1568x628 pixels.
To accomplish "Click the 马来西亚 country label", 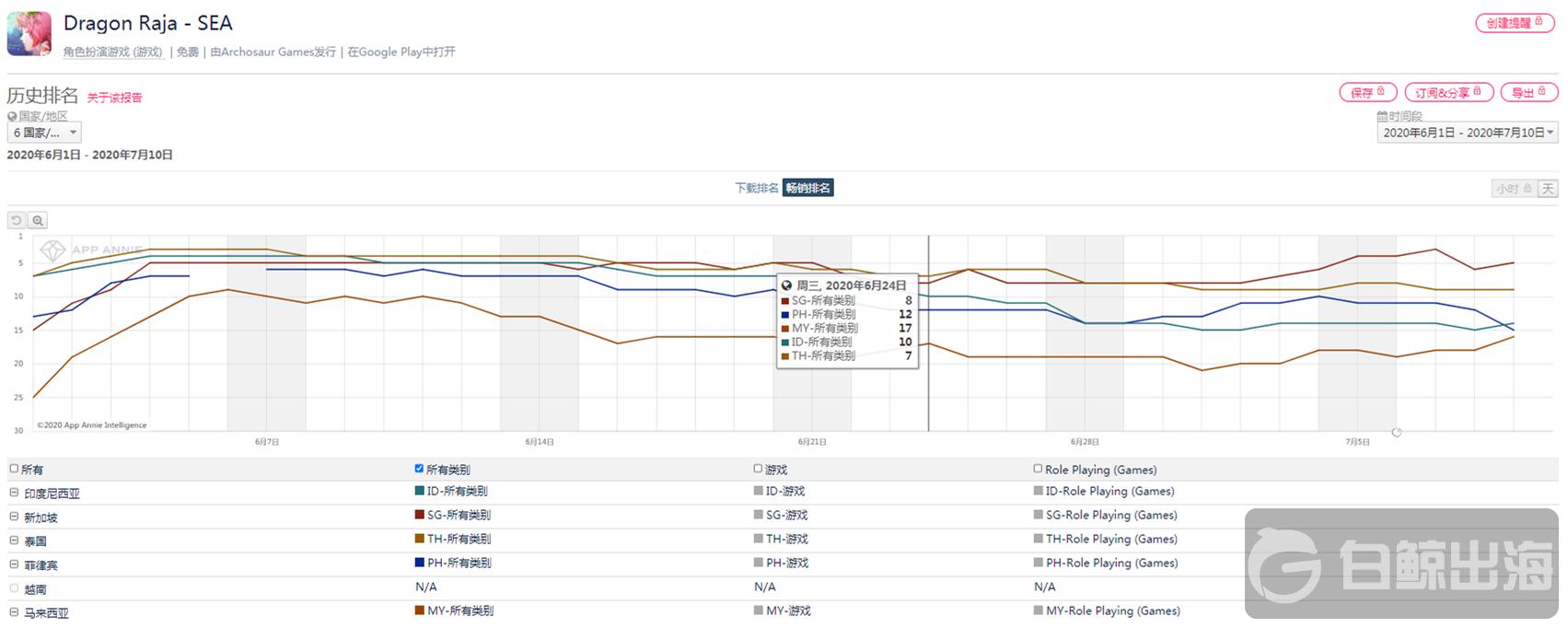I will coord(47,613).
